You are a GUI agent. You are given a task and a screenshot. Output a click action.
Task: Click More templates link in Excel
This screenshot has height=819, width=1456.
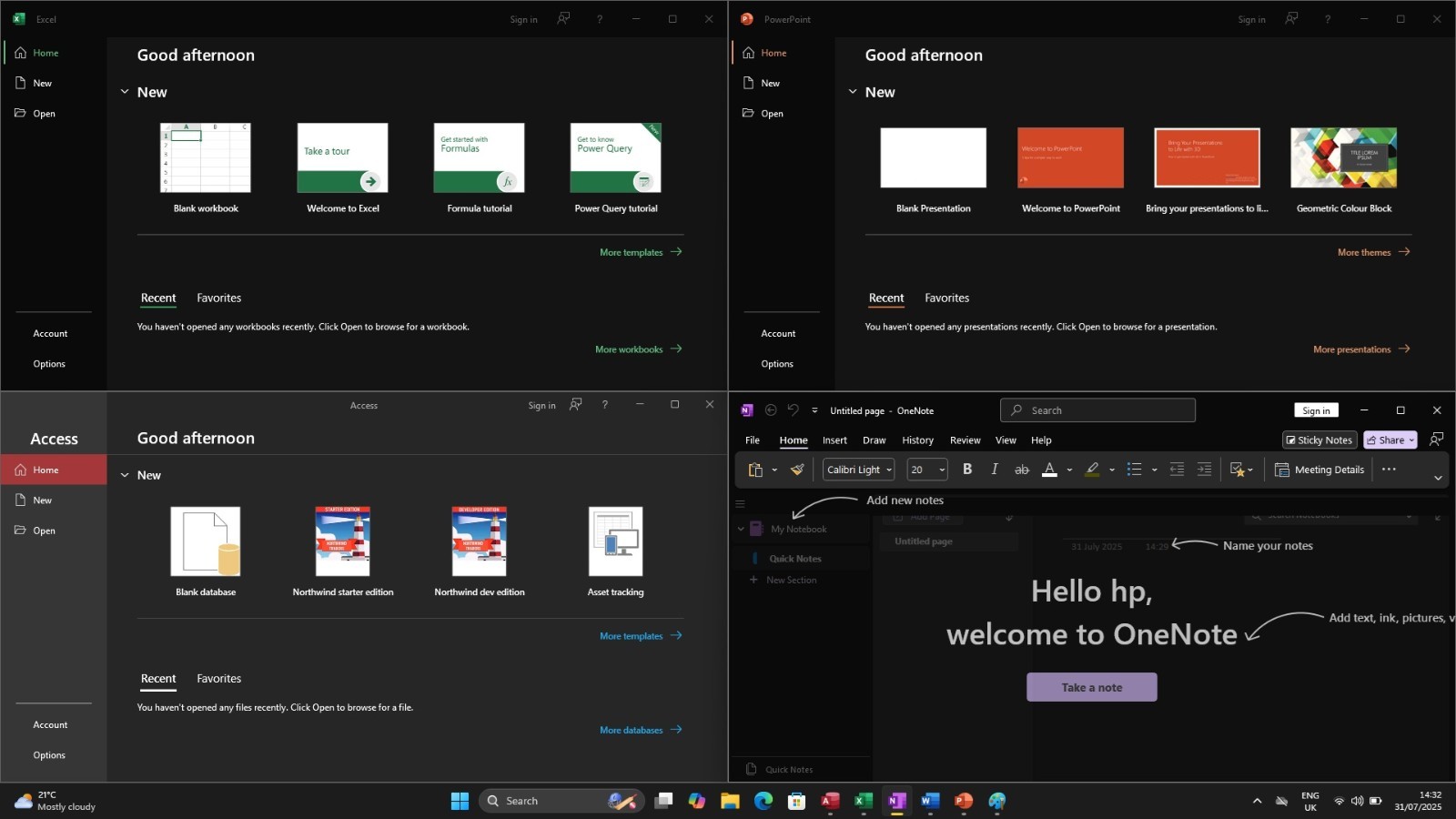[x=641, y=252]
